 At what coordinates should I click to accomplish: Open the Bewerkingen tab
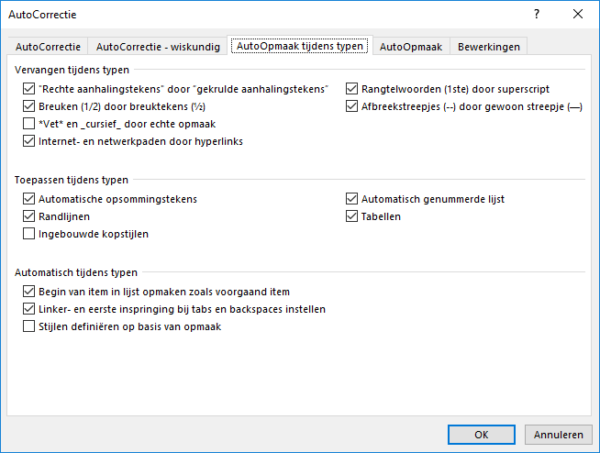coord(489,47)
